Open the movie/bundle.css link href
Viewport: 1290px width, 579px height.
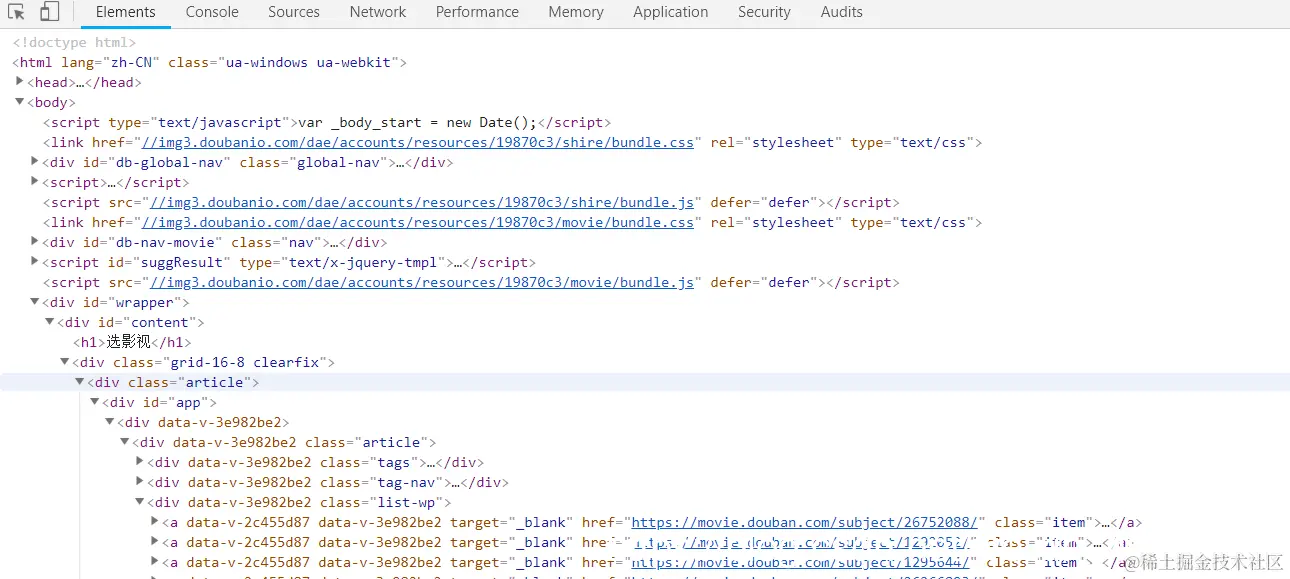click(418, 222)
